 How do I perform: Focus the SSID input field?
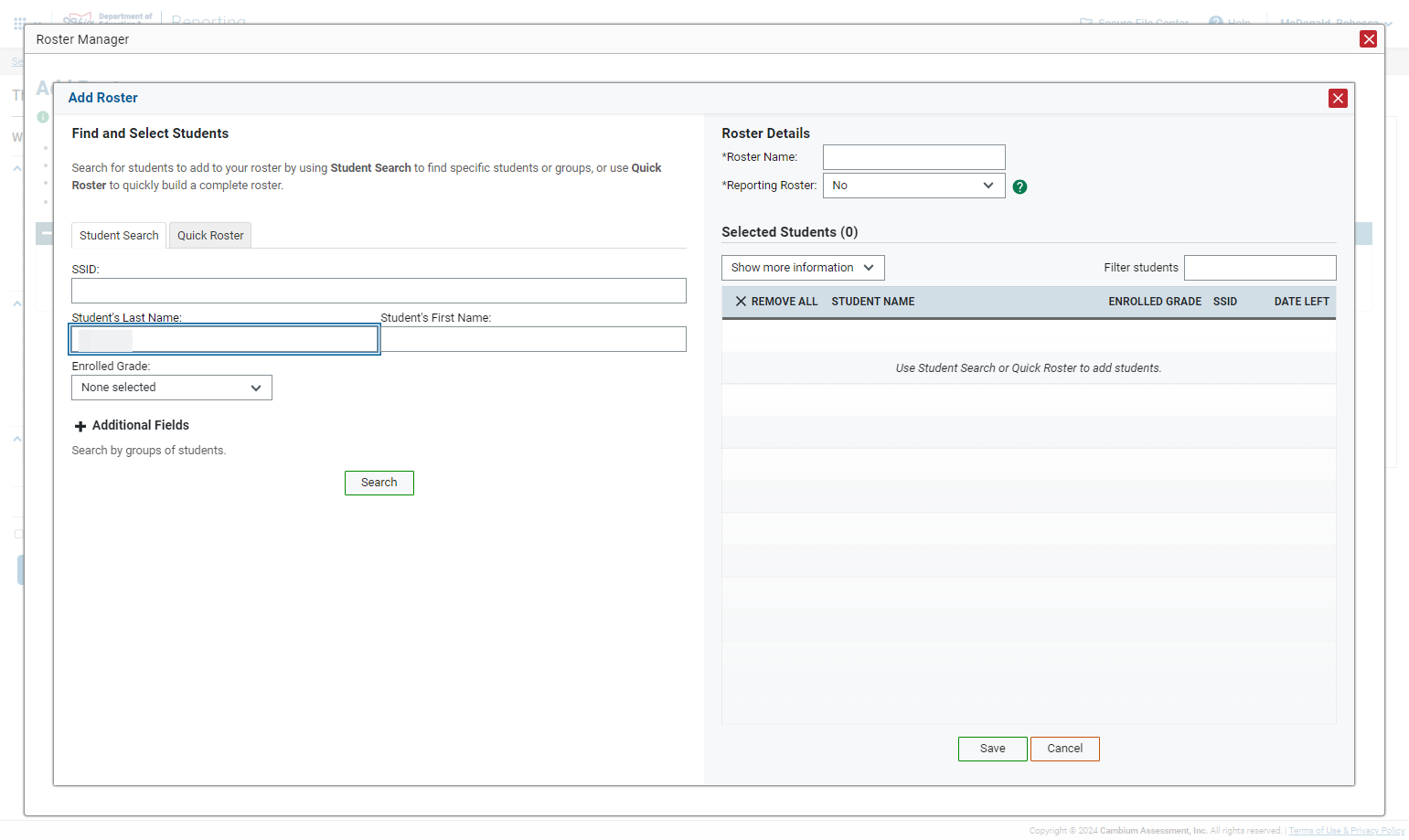coord(379,291)
